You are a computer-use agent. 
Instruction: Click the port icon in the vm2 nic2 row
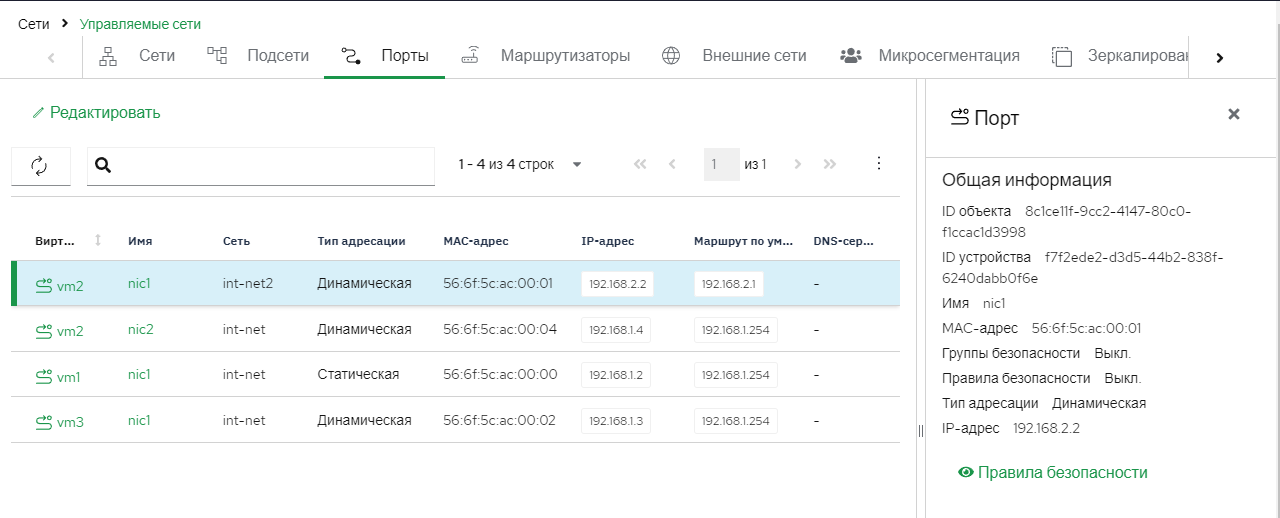click(43, 330)
